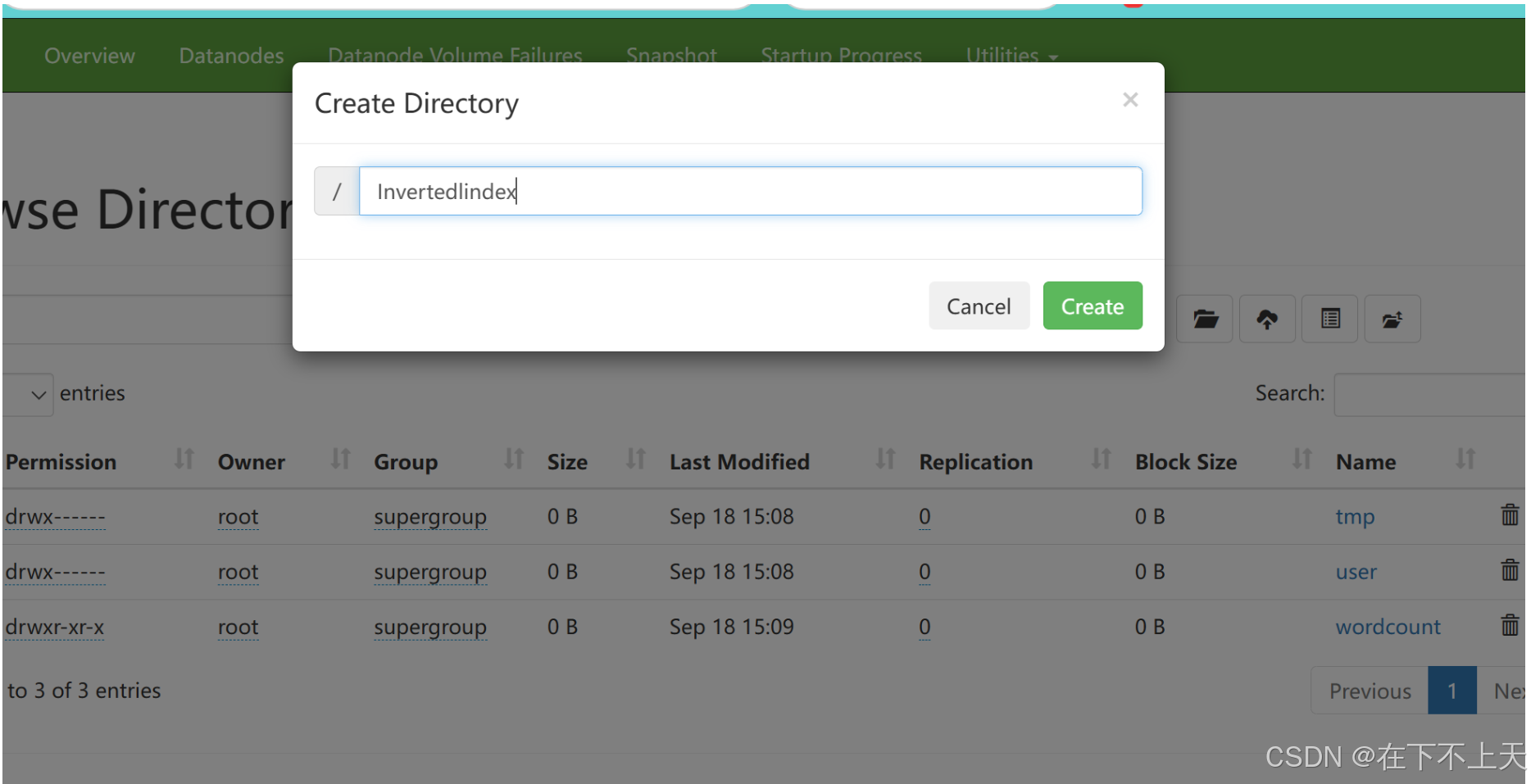This screenshot has width=1531, height=784.
Task: Open the Overview tab
Action: coord(89,56)
